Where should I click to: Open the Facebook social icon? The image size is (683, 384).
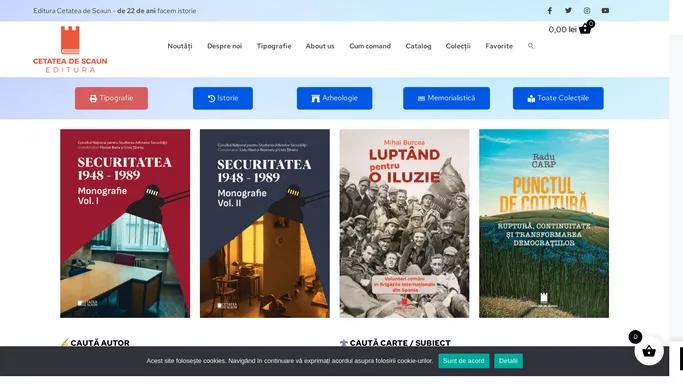tap(550, 10)
